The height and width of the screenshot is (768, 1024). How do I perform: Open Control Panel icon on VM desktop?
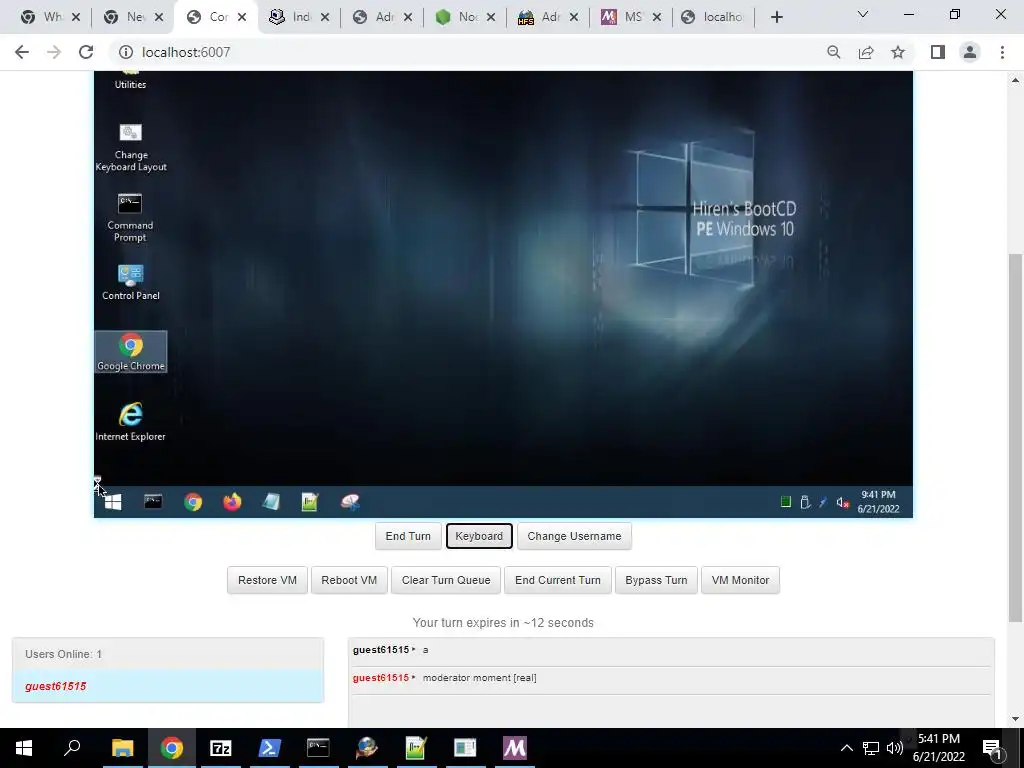(x=131, y=282)
